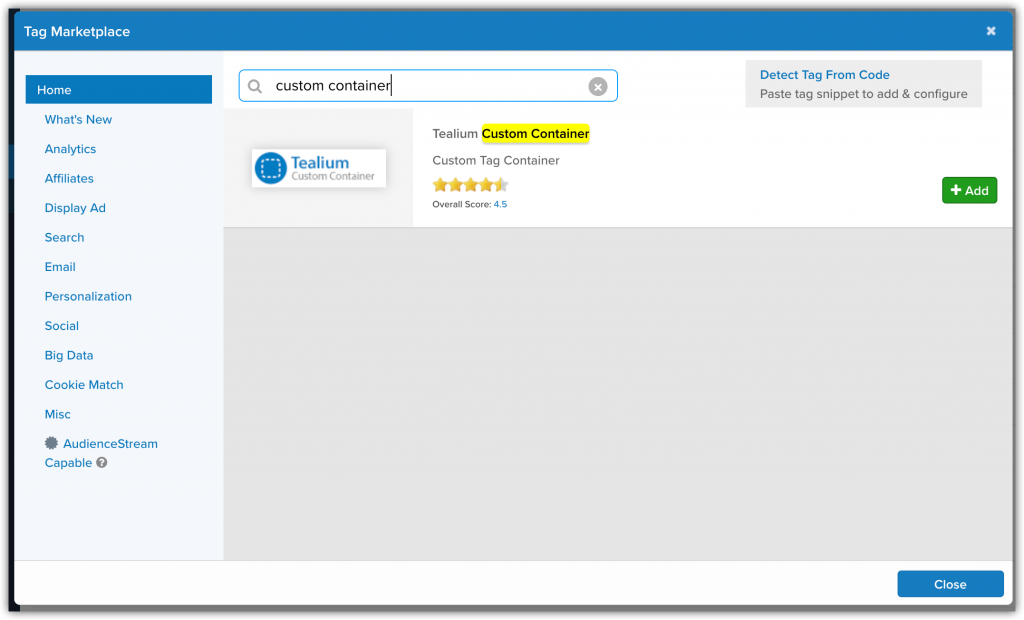Select the Display Ad category
Viewport: 1024px width, 620px height.
click(x=75, y=208)
